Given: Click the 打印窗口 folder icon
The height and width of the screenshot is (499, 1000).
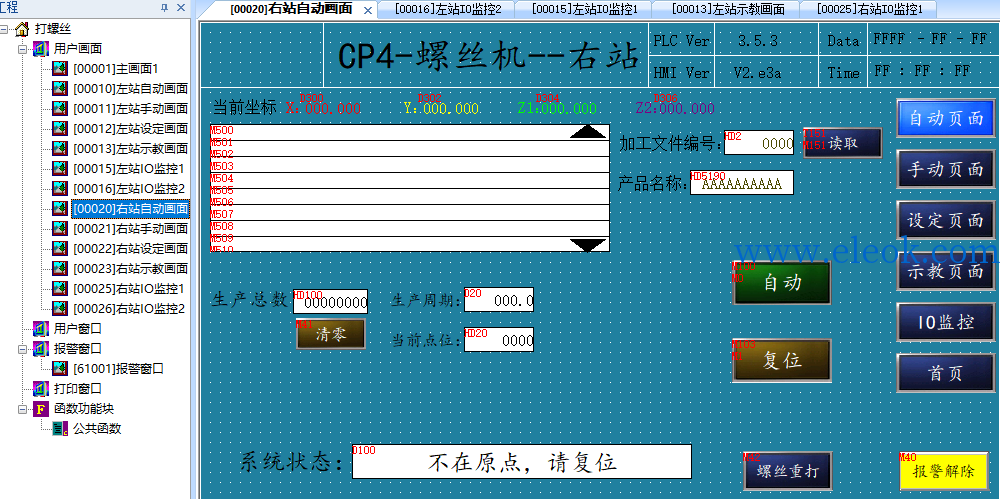Looking at the screenshot, I should point(41,388).
